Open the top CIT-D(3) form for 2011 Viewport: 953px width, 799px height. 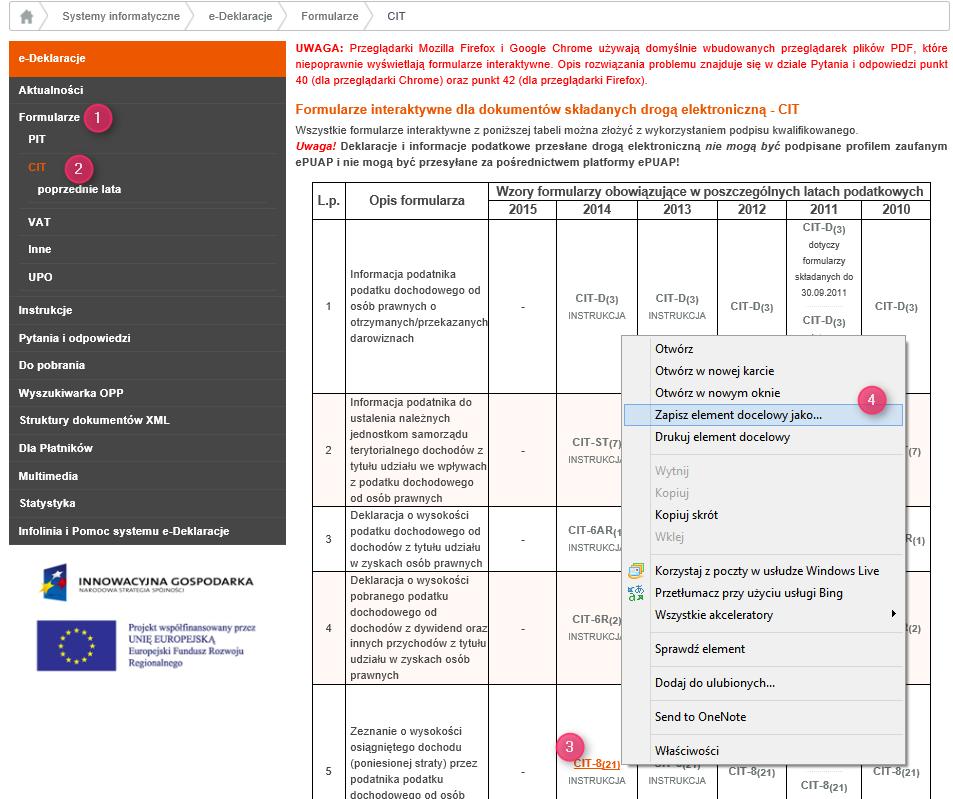[824, 228]
